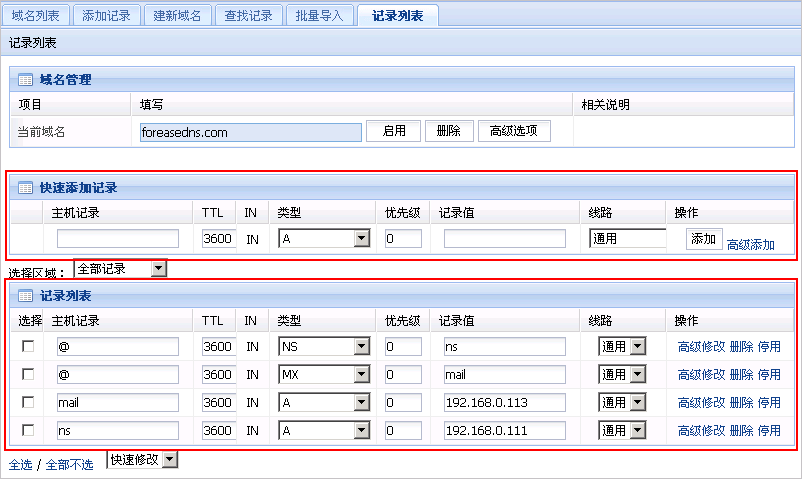The image size is (802, 479).
Task: Click the 添加 button in quick add
Action: [704, 239]
